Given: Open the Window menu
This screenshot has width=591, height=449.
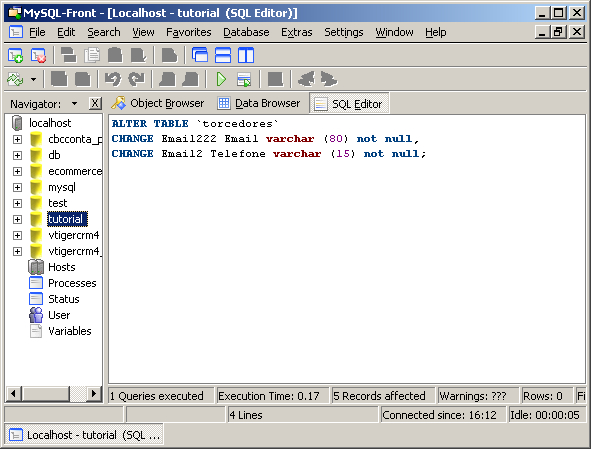Looking at the screenshot, I should tap(394, 32).
